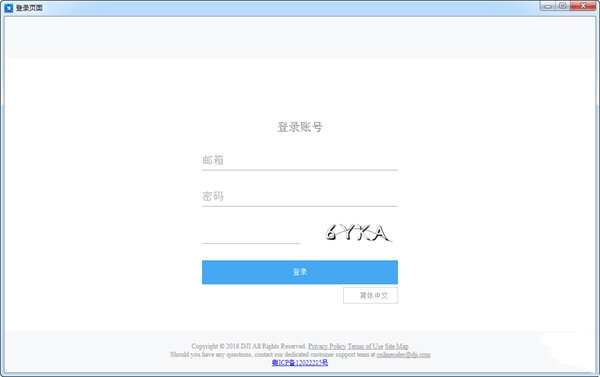Refresh the 6YKA captcha image
The height and width of the screenshot is (377, 600).
pos(359,233)
